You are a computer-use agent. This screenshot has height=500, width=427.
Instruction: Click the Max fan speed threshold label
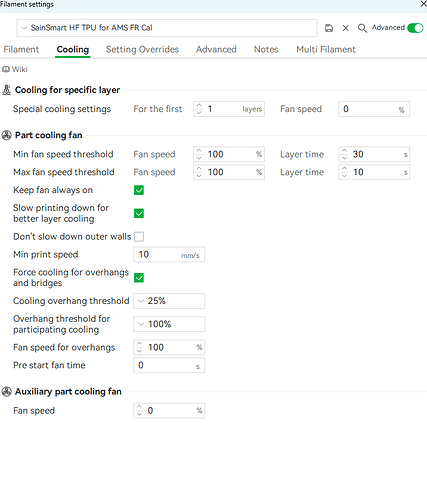coord(64,172)
